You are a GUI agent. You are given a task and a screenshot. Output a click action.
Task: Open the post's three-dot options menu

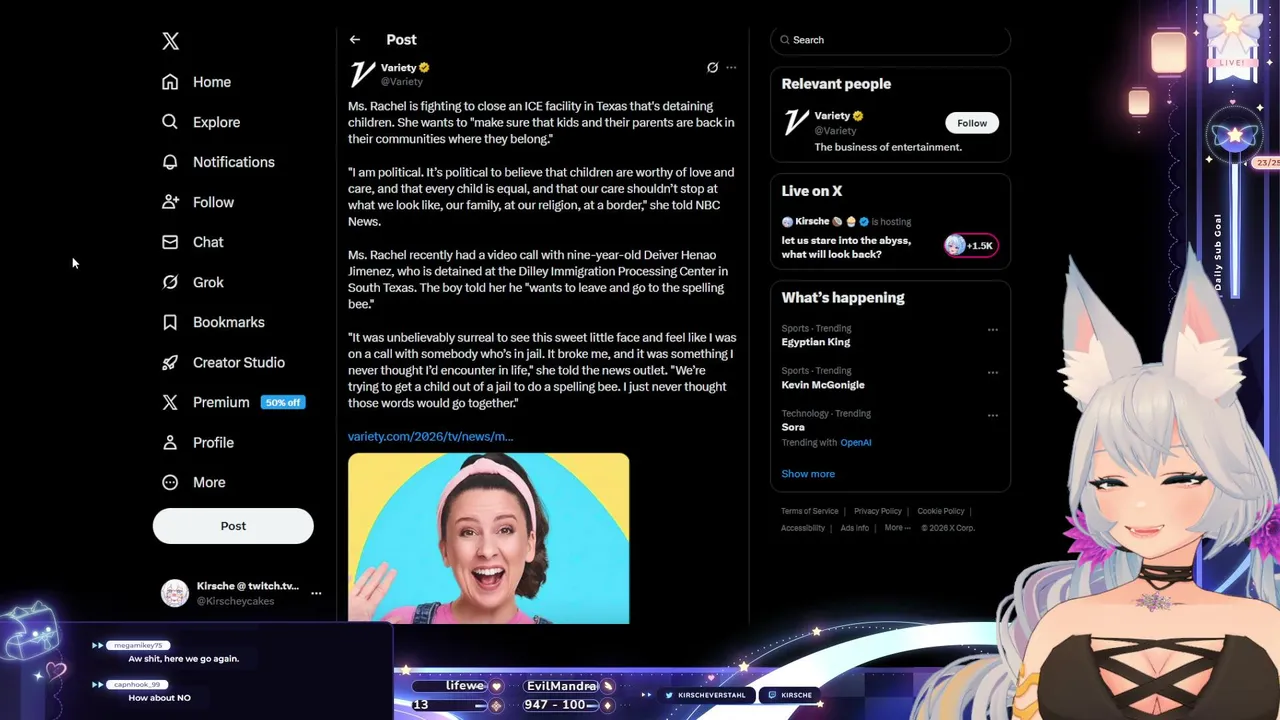point(731,68)
